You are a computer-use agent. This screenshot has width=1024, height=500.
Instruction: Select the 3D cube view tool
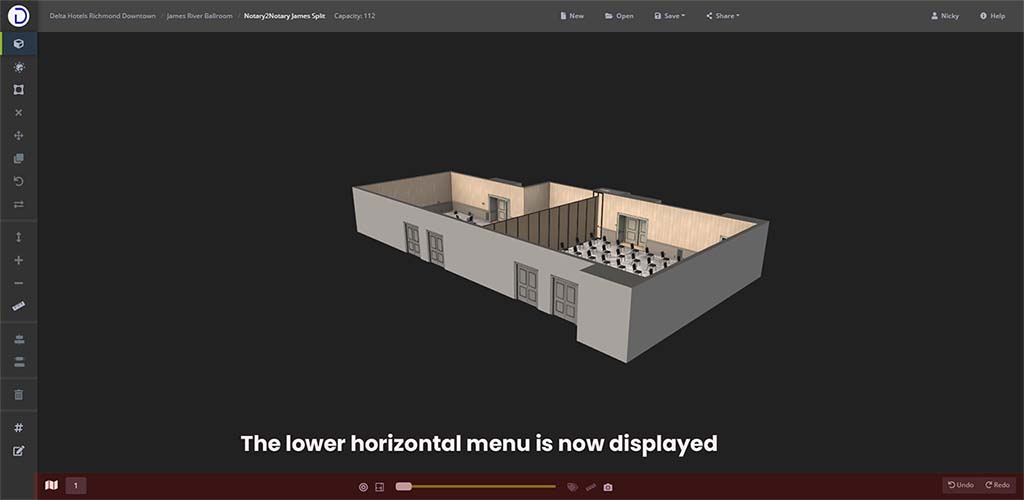(x=19, y=44)
